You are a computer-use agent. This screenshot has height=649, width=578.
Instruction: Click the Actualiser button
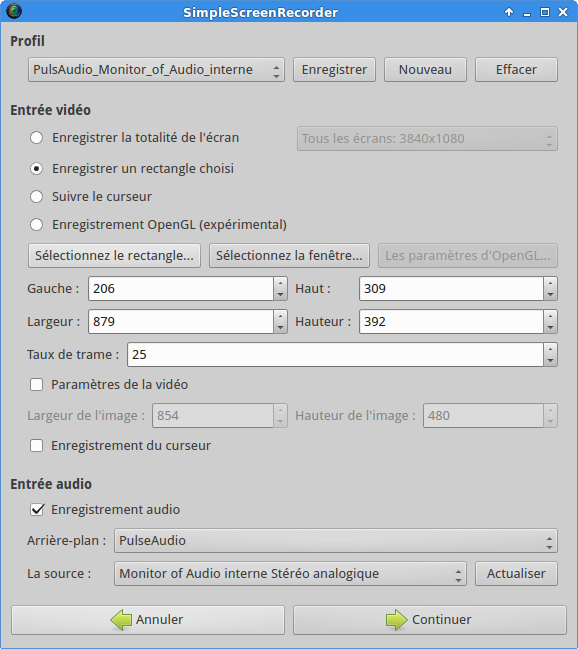tap(516, 574)
